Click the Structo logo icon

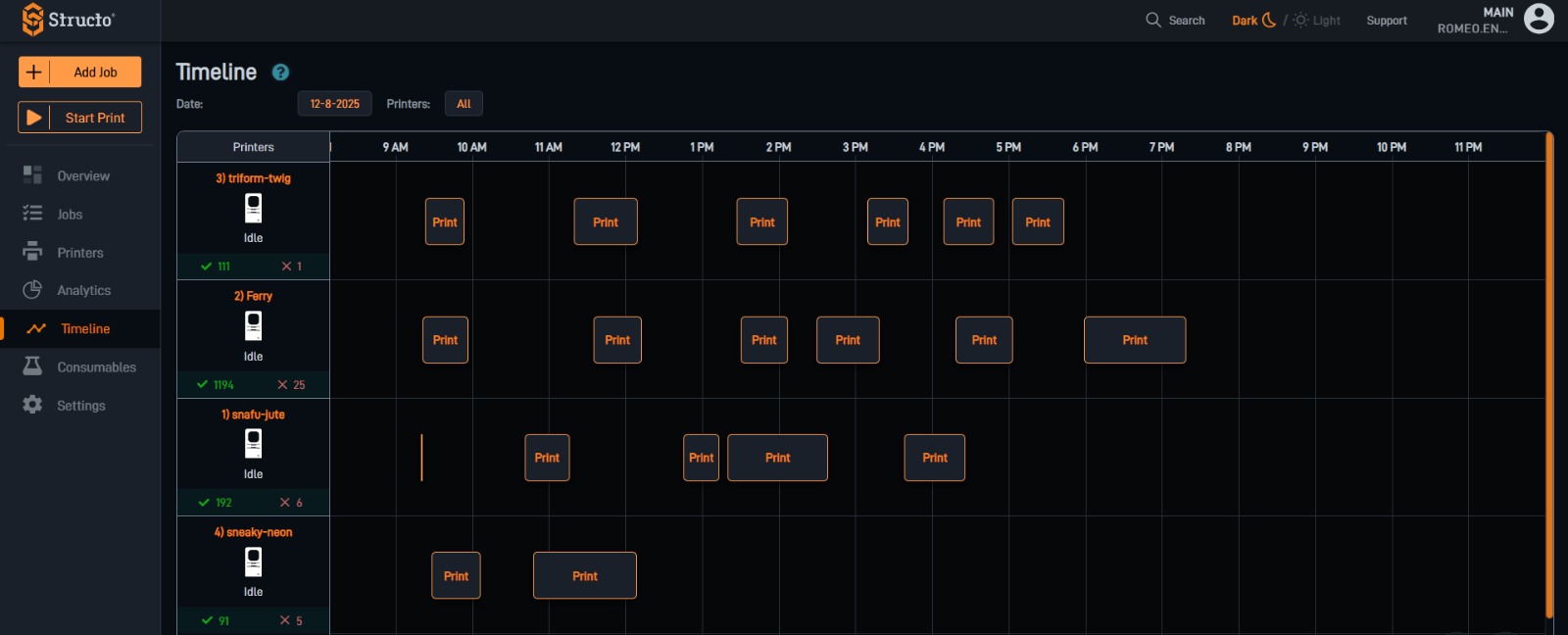click(32, 20)
